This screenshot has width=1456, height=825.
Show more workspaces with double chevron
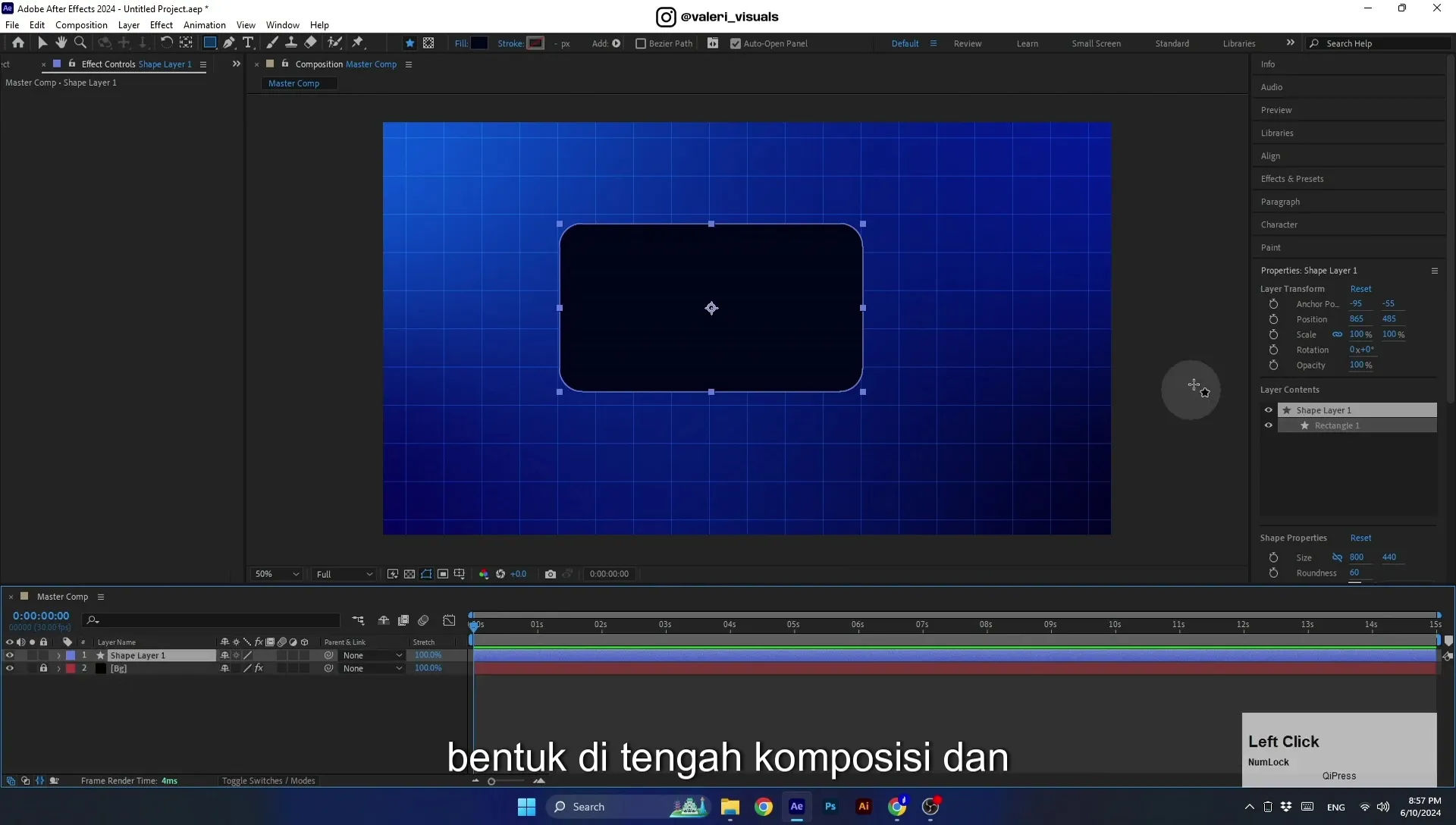[1291, 43]
